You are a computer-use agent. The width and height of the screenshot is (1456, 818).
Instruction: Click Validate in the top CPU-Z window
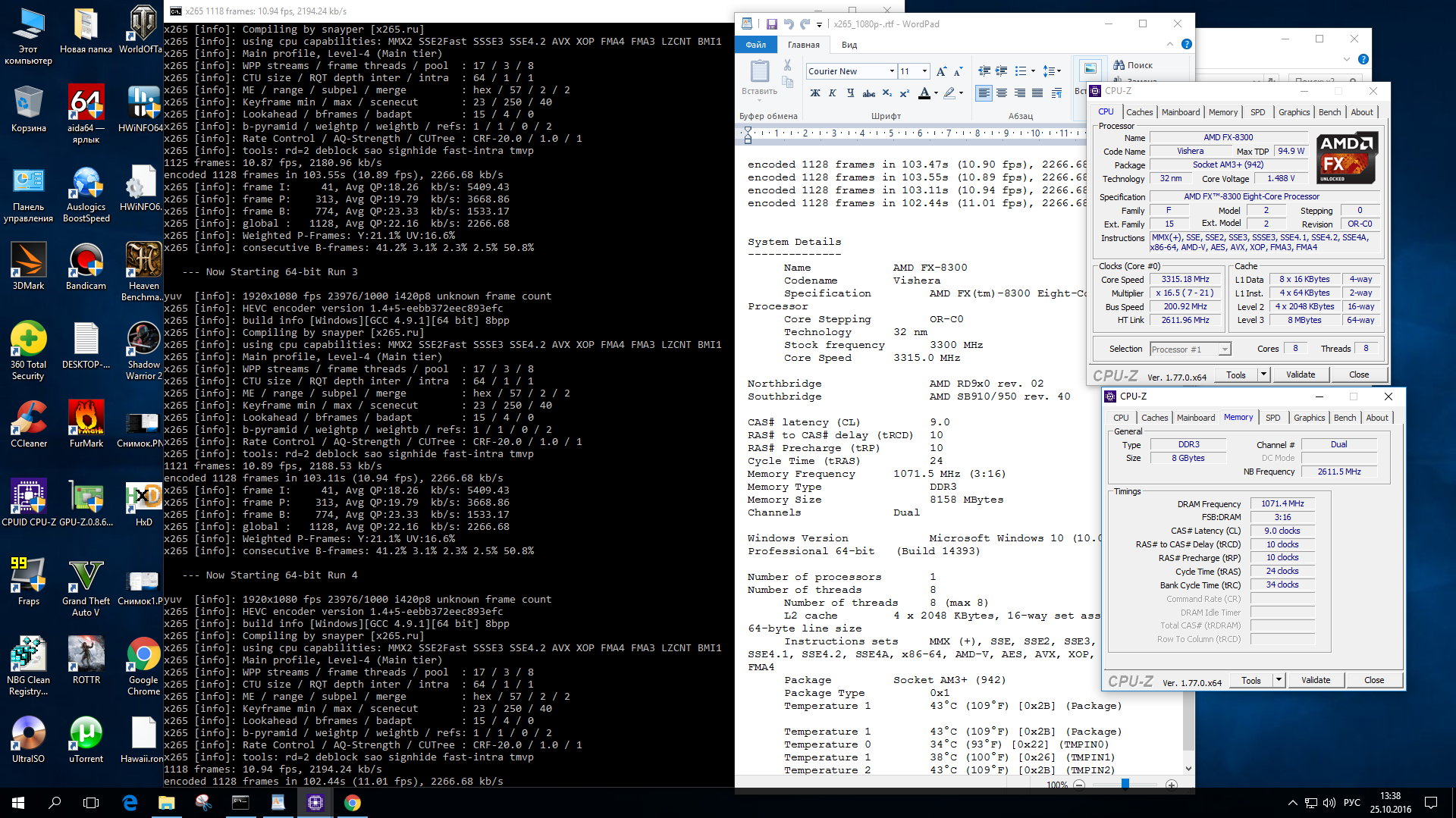click(x=1301, y=375)
